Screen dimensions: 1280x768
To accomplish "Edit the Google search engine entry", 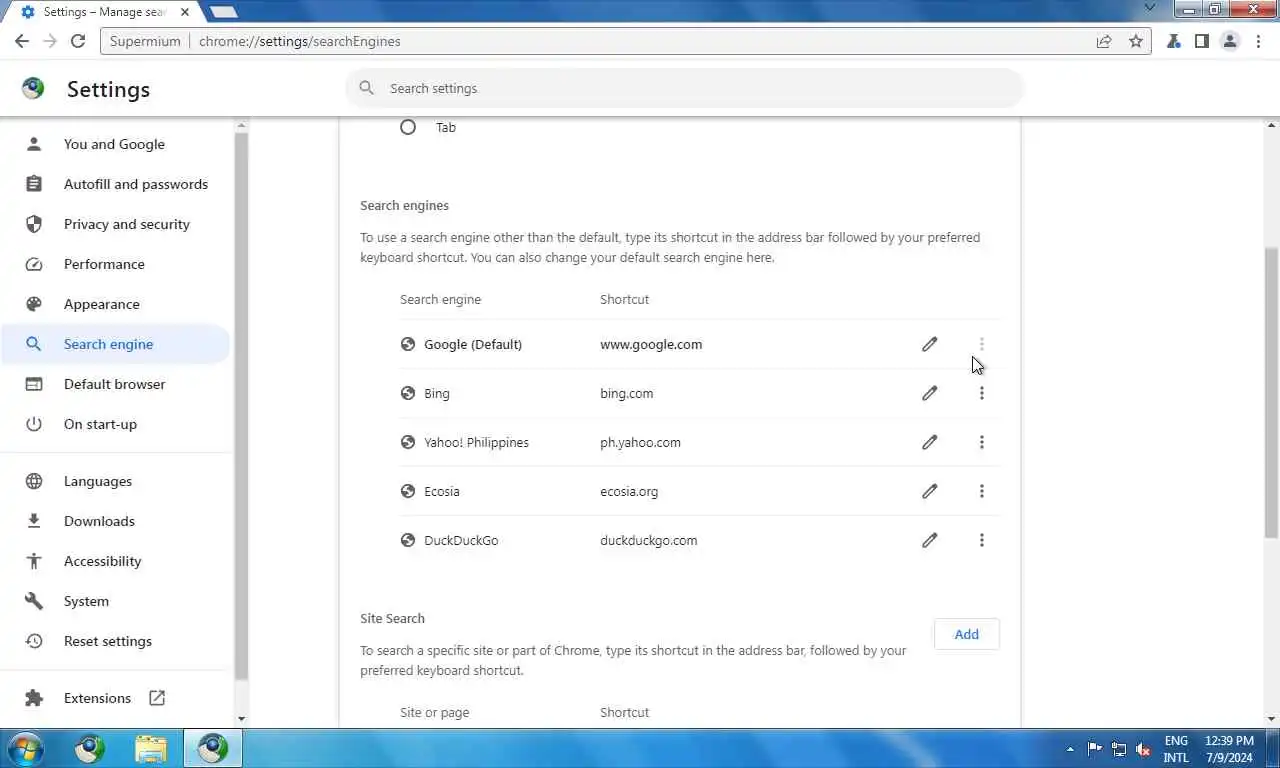I will (x=930, y=344).
